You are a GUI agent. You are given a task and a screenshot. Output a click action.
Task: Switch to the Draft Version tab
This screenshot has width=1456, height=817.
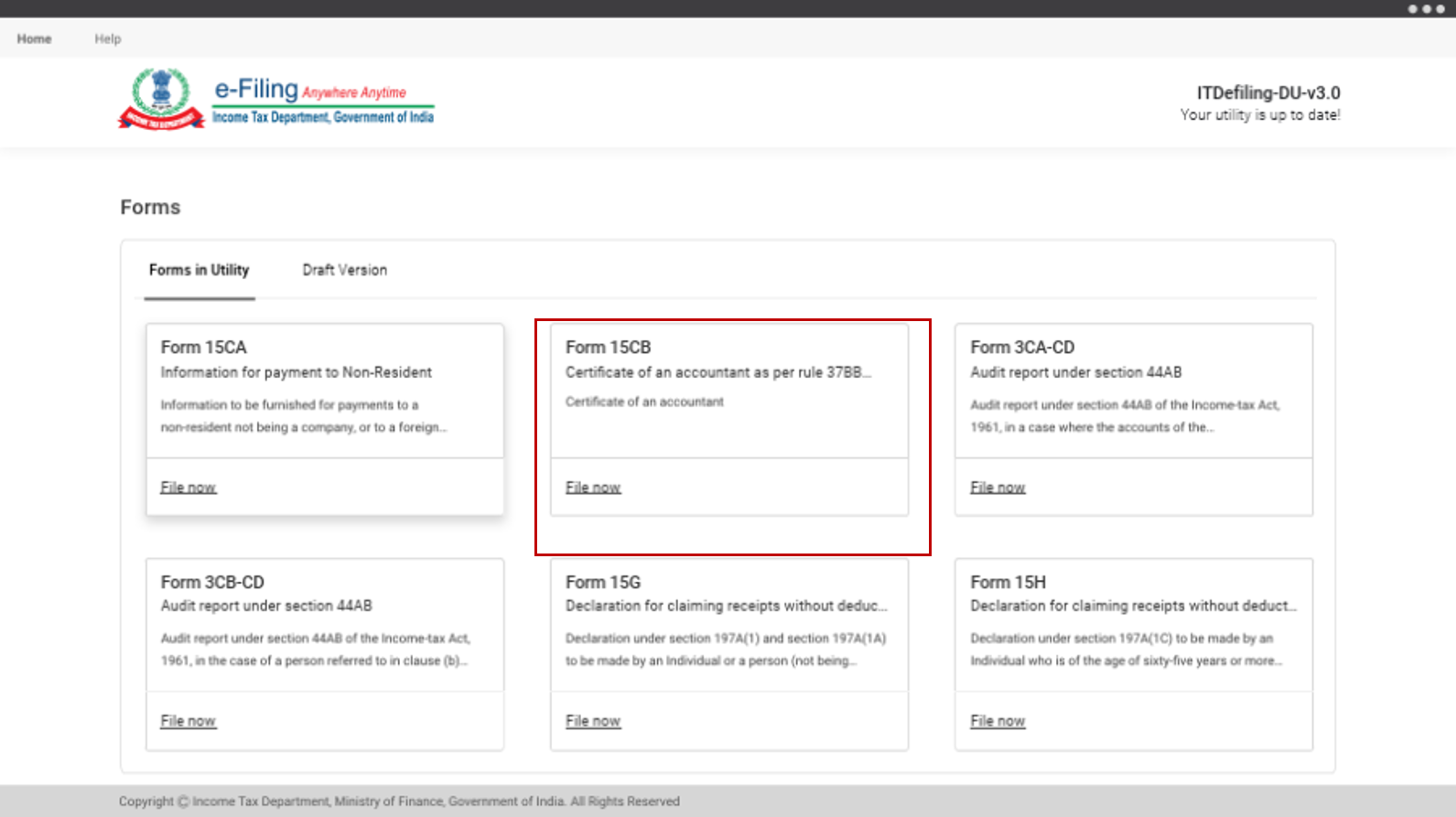344,270
